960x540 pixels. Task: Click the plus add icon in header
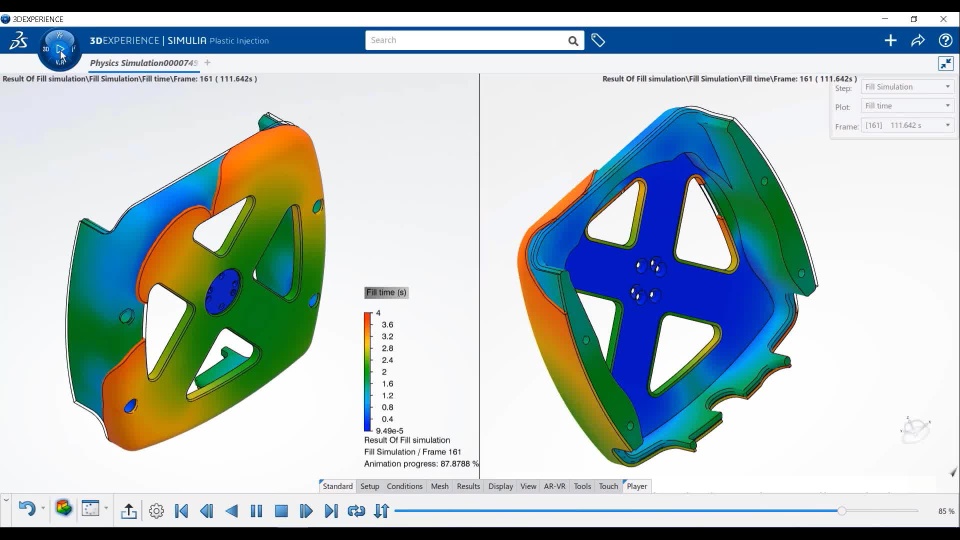890,40
